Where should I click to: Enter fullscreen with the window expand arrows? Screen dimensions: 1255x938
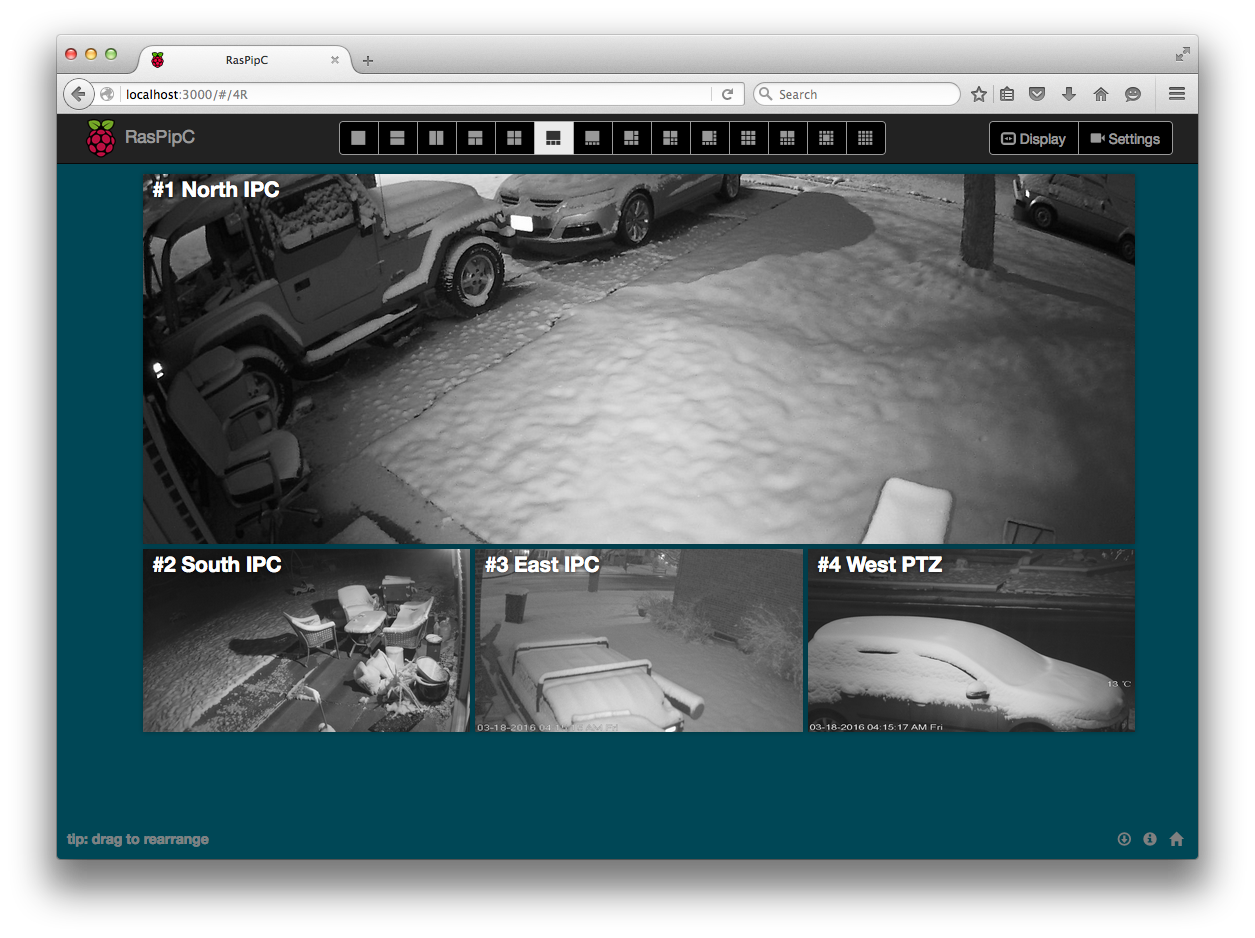1182,53
